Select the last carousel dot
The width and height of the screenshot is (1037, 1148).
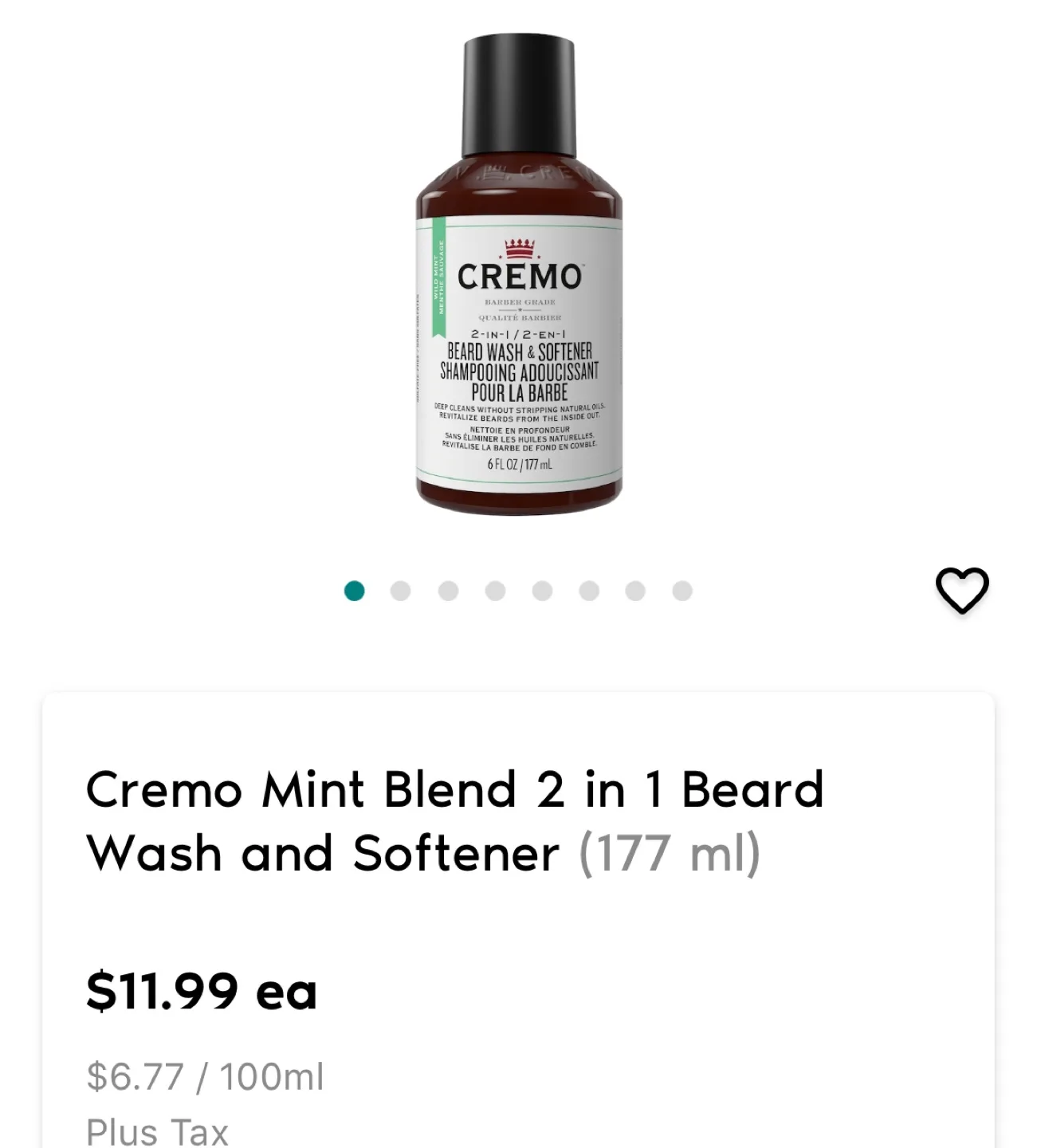point(682,588)
